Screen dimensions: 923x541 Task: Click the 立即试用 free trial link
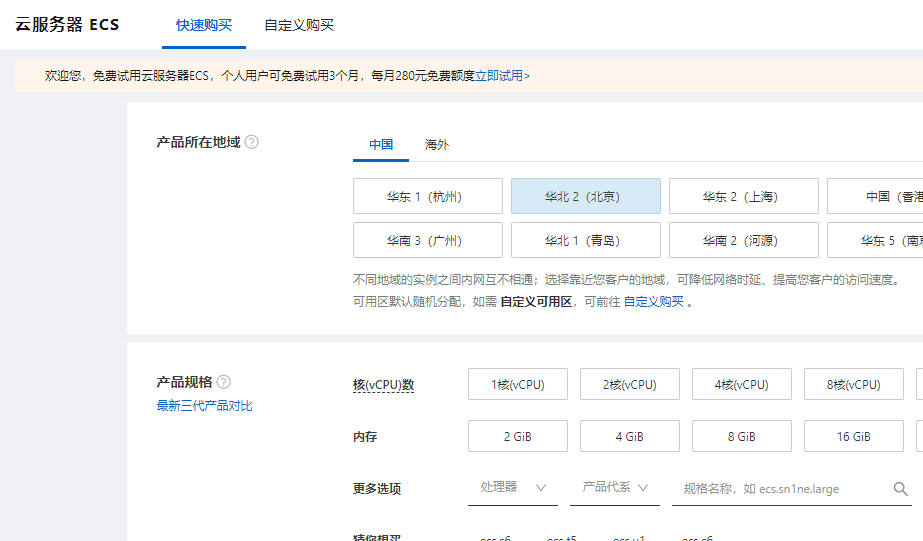(499, 75)
